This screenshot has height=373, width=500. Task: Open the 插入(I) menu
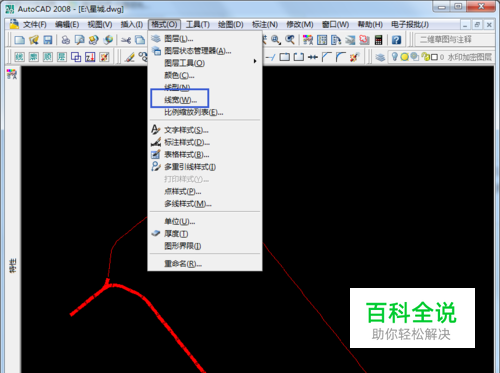pos(132,25)
